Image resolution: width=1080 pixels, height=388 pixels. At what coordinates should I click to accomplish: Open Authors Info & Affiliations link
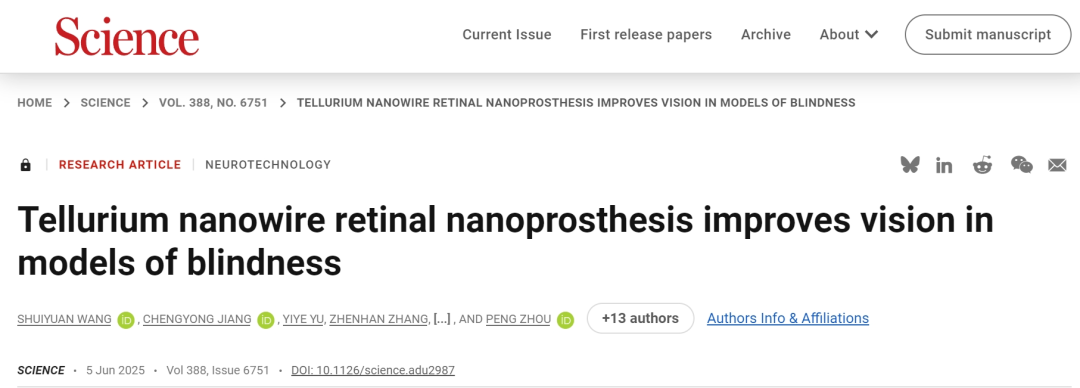[788, 318]
